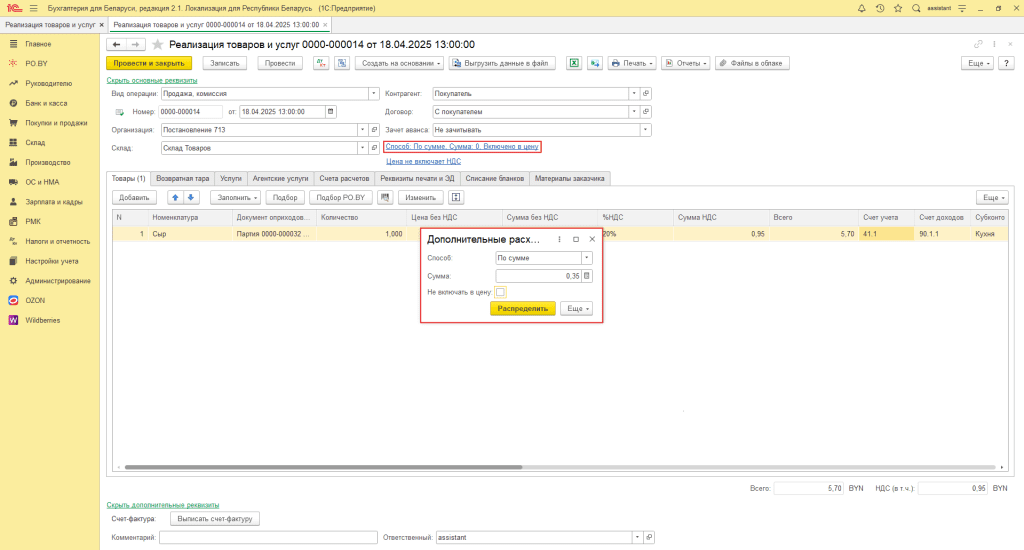Click the Комментарий input field
The image size is (1024, 550).
[268, 538]
